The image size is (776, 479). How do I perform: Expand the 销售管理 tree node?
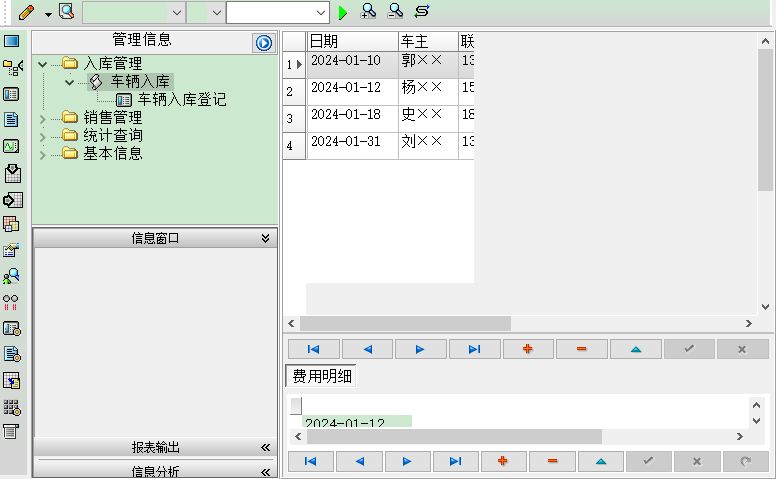(43, 119)
